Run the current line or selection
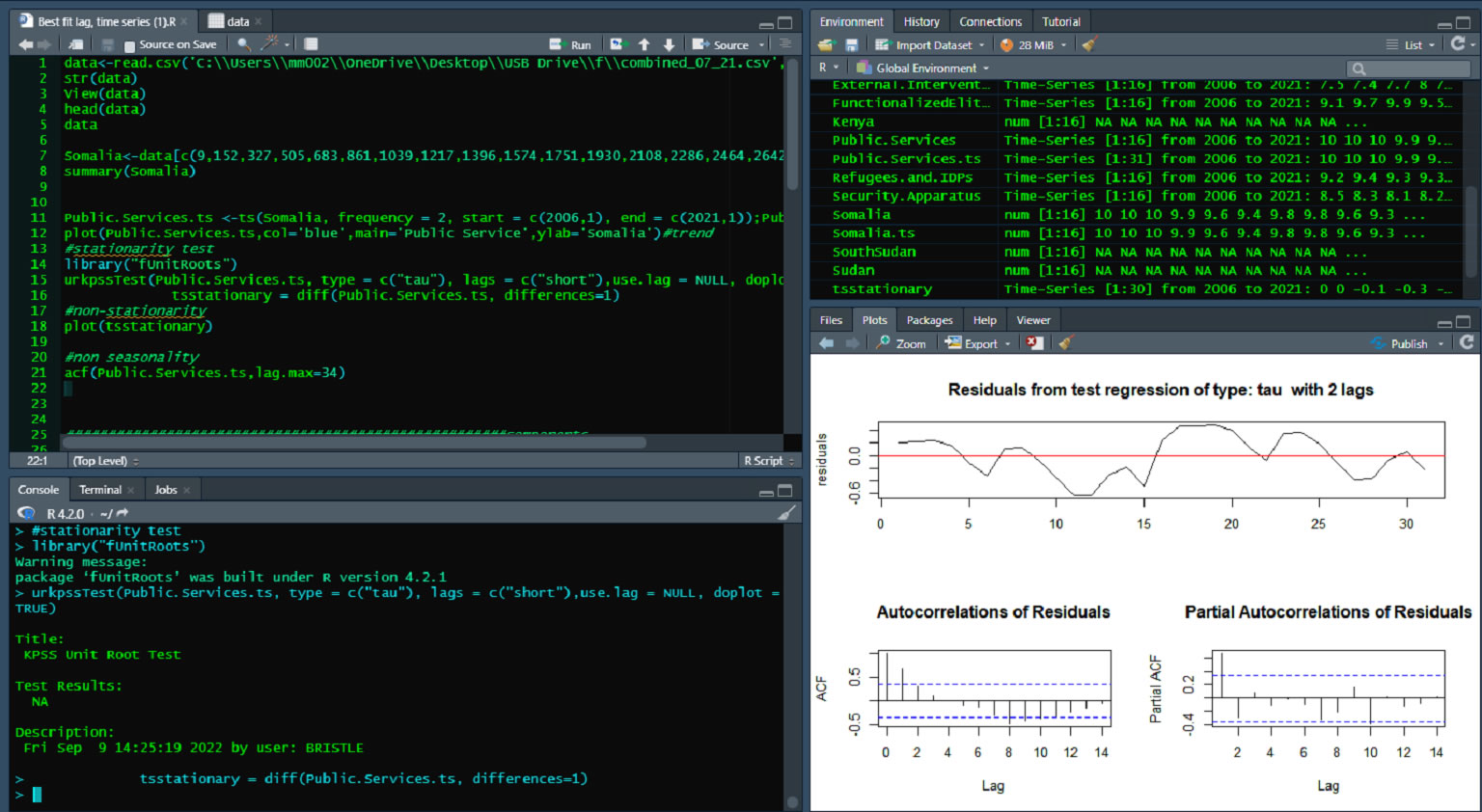1482x812 pixels. pyautogui.click(x=570, y=44)
